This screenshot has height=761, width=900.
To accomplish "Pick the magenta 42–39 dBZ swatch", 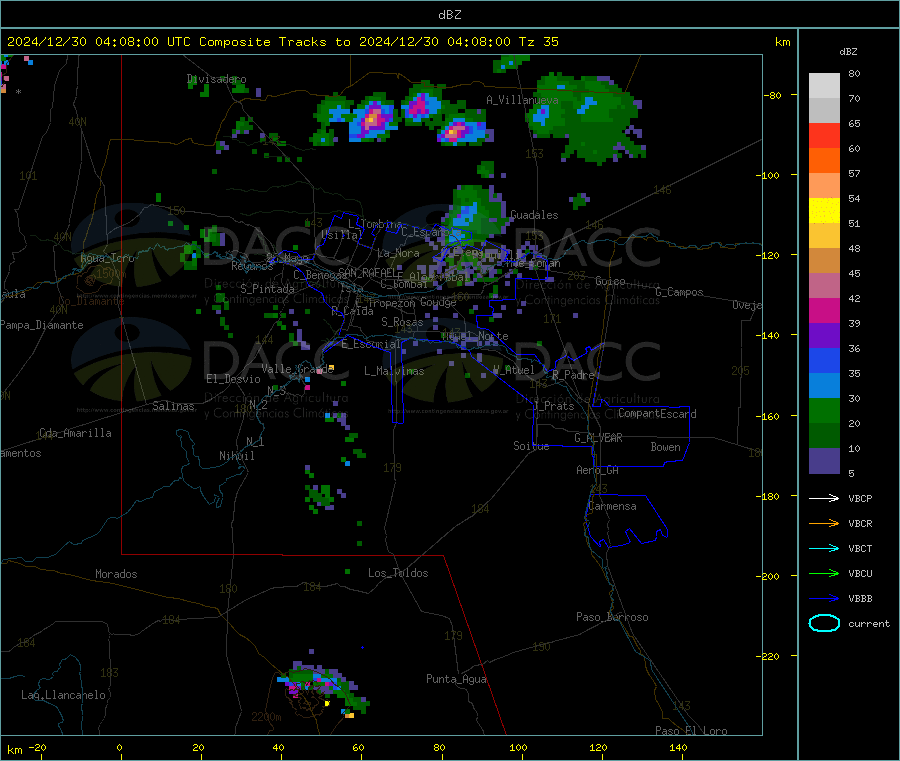I will point(824,310).
